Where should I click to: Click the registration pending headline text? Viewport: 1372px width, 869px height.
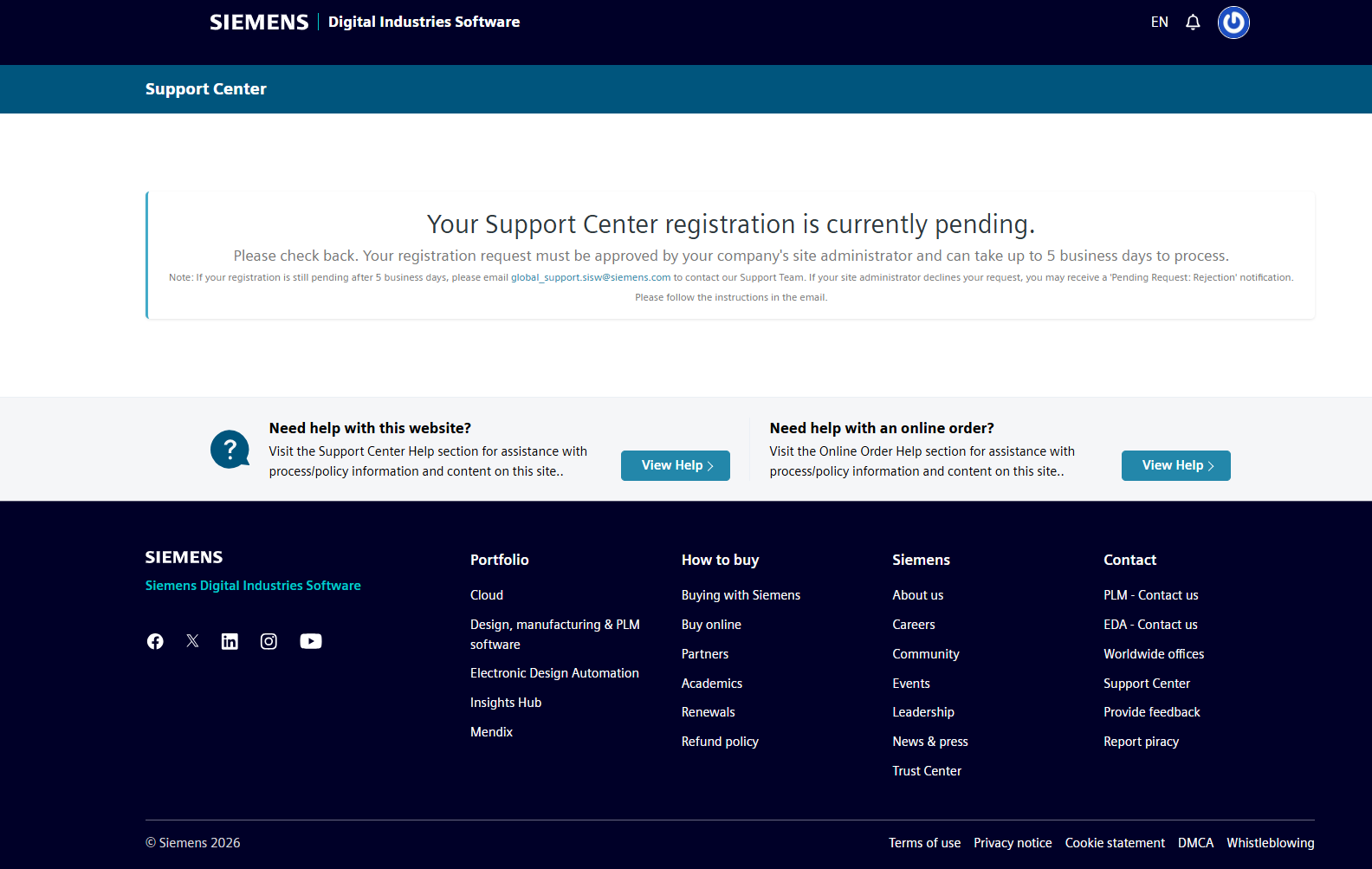pyautogui.click(x=731, y=224)
